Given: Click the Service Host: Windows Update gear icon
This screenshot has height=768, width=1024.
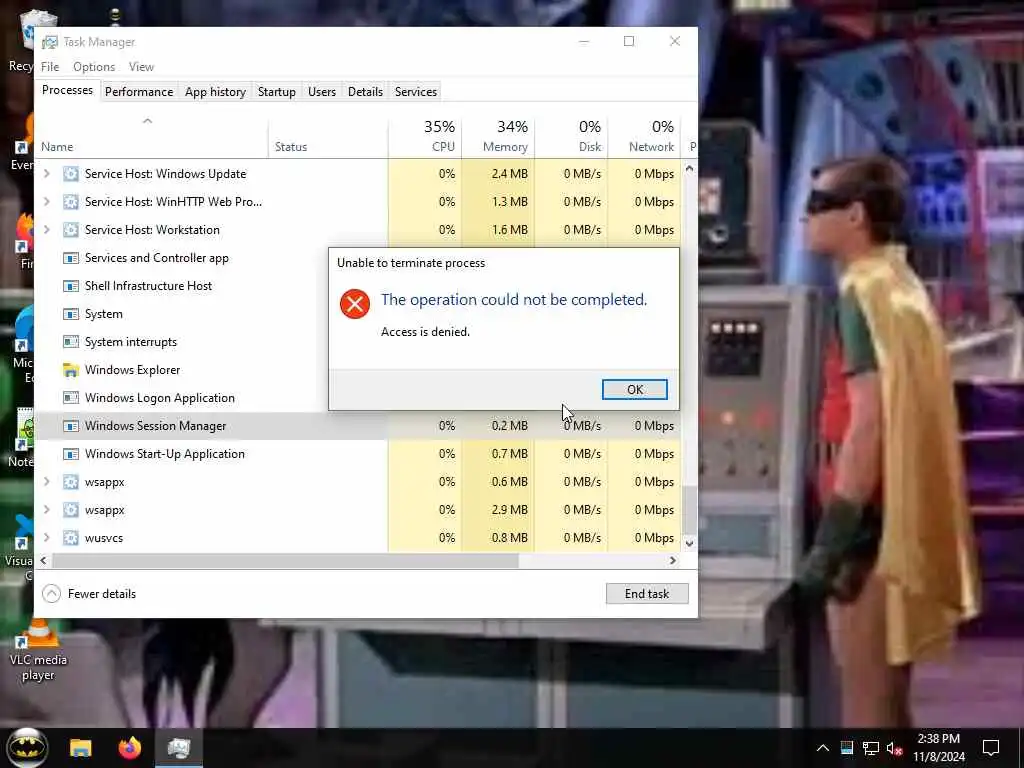Looking at the screenshot, I should point(71,174).
